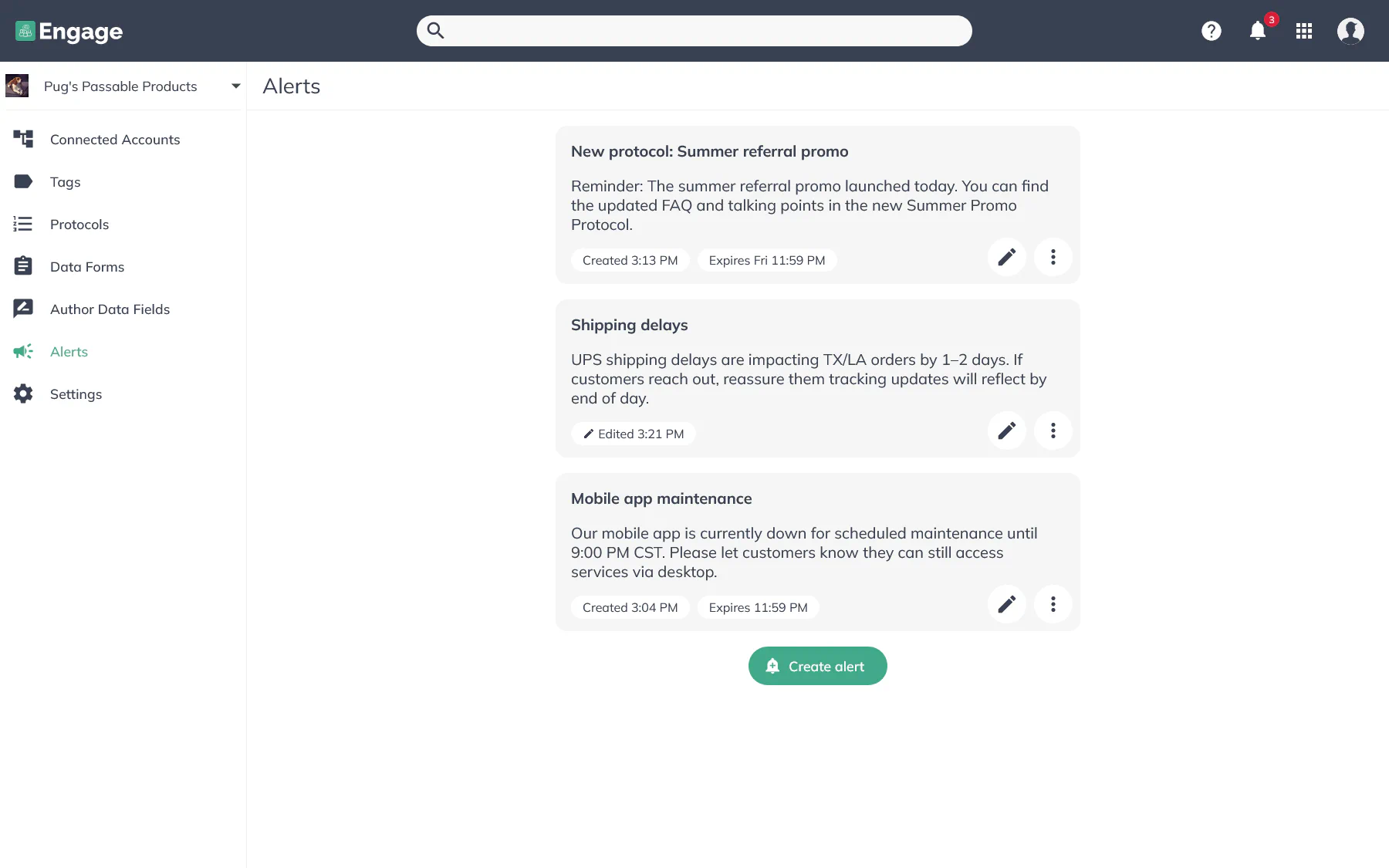
Task: Open the Protocols section
Action: point(79,225)
